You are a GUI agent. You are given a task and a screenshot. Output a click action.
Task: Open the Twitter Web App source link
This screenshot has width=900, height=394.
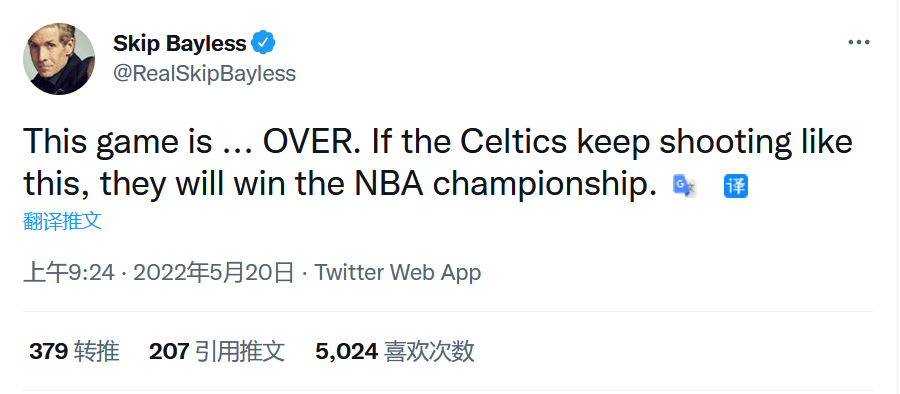coord(398,273)
